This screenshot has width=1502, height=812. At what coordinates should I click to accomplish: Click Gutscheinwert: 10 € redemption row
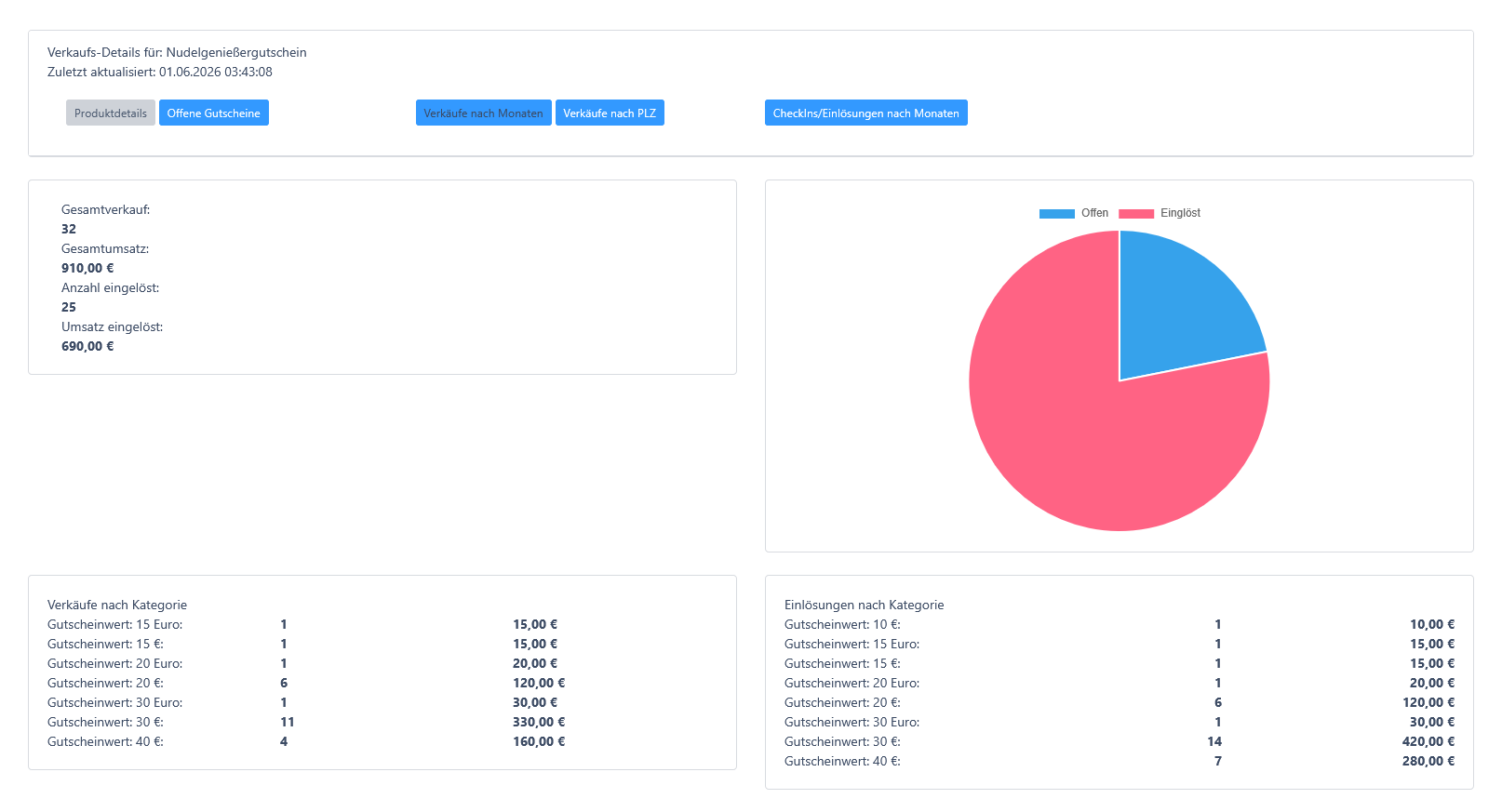tap(1120, 624)
